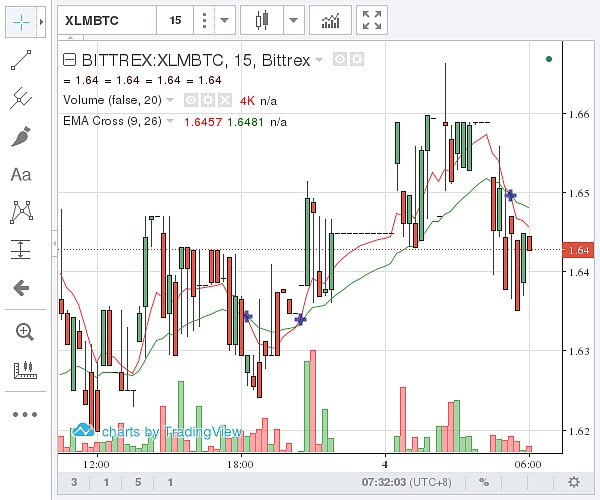This screenshot has width=600, height=500.
Task: Click the red 1.64 price label
Action: click(578, 250)
